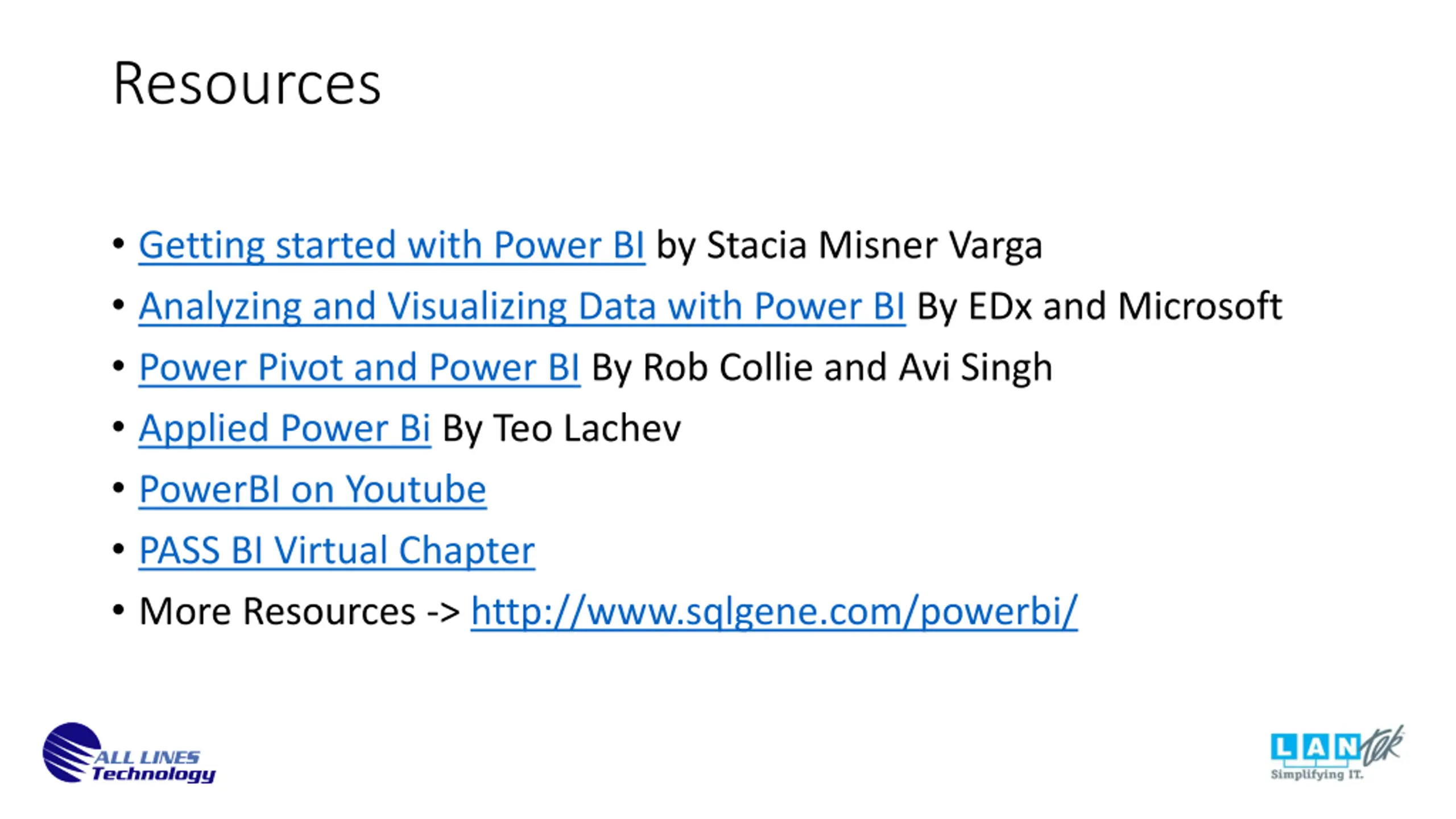This screenshot has height=819, width=1456.
Task: Visit the PowerBI on Youtube link
Action: tap(312, 490)
